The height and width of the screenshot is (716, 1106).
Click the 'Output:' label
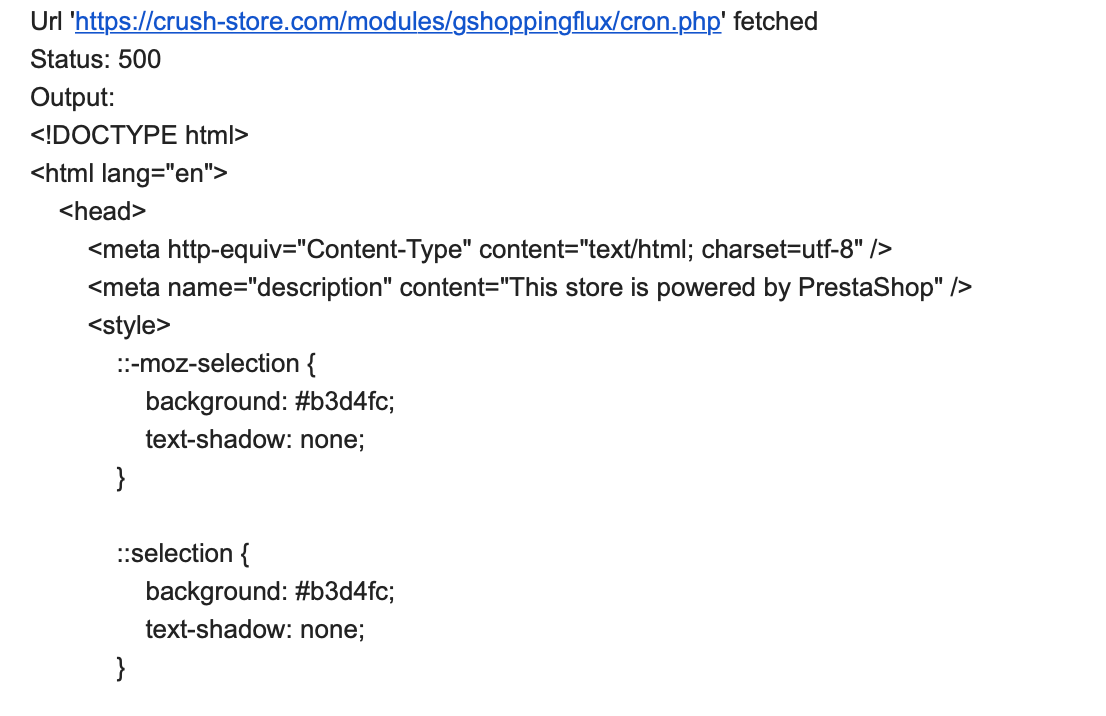pos(73,98)
